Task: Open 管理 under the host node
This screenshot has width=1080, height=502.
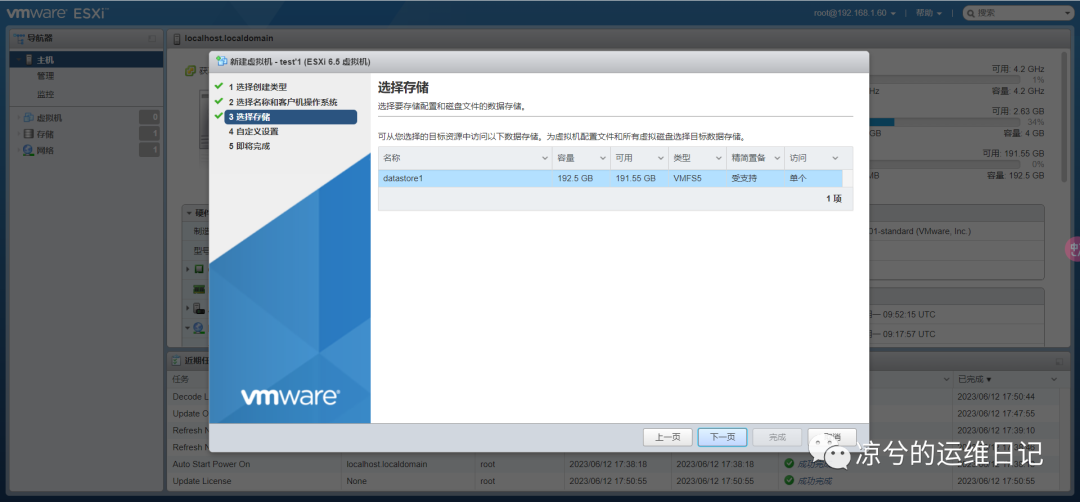Action: [x=45, y=76]
